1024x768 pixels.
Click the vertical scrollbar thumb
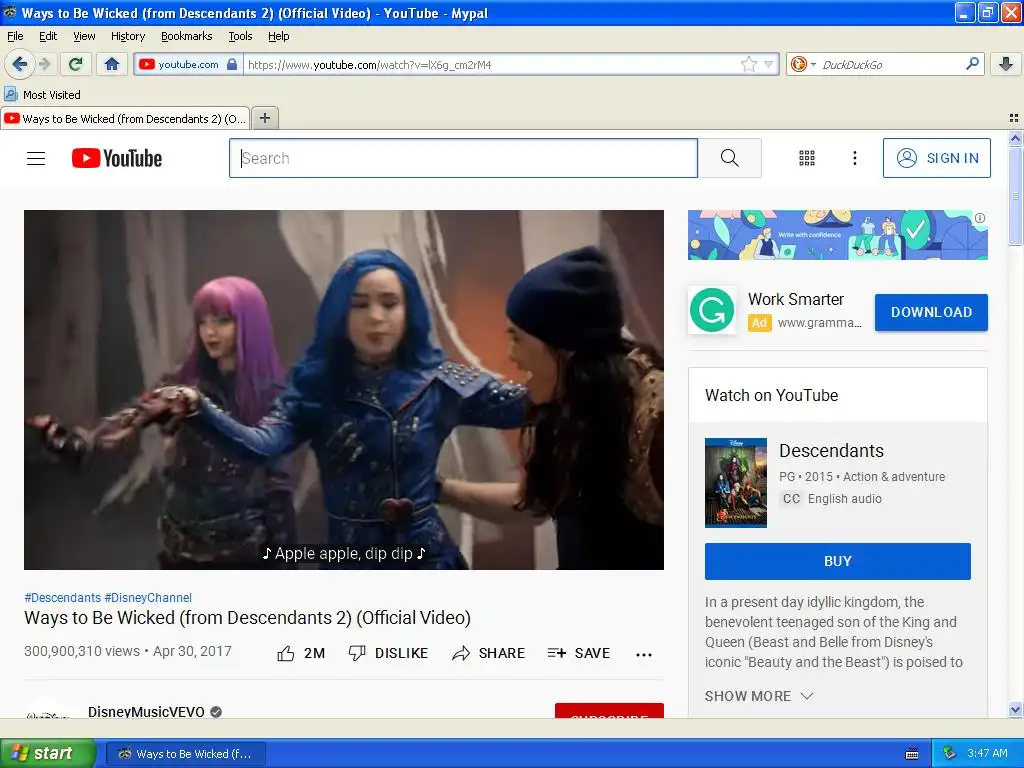(1015, 197)
